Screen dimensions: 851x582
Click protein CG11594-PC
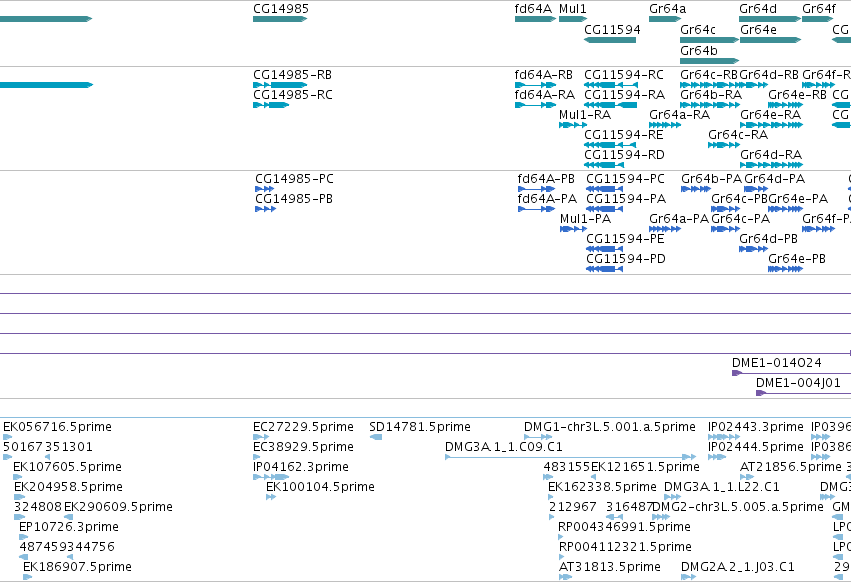(604, 189)
